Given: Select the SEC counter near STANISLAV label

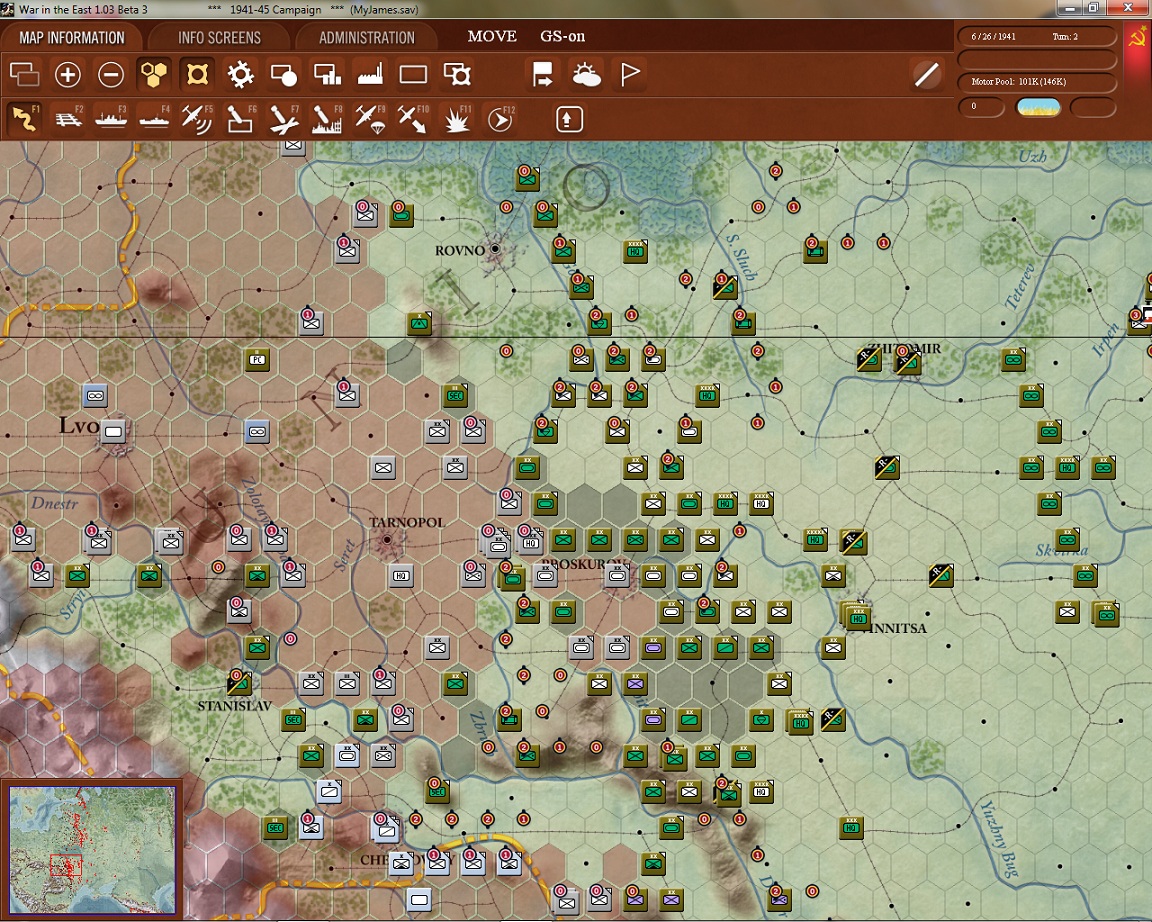Looking at the screenshot, I should click(293, 719).
